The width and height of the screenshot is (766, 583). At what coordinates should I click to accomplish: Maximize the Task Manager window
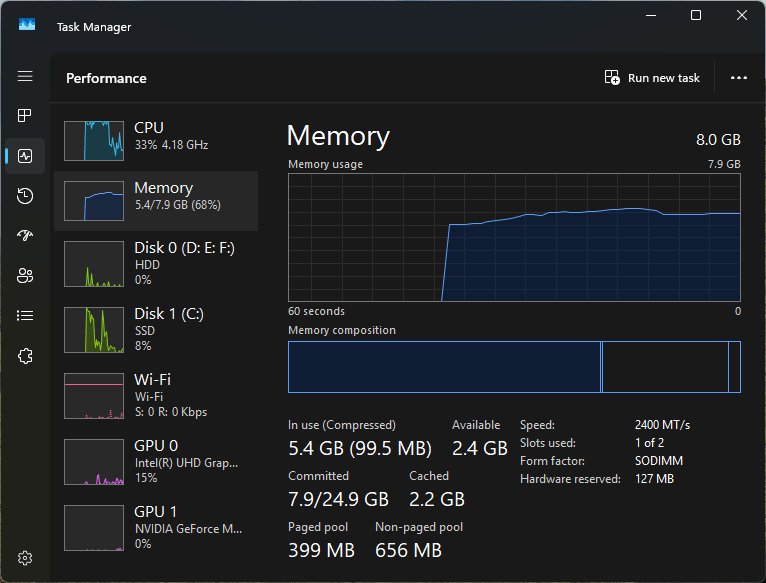point(696,15)
